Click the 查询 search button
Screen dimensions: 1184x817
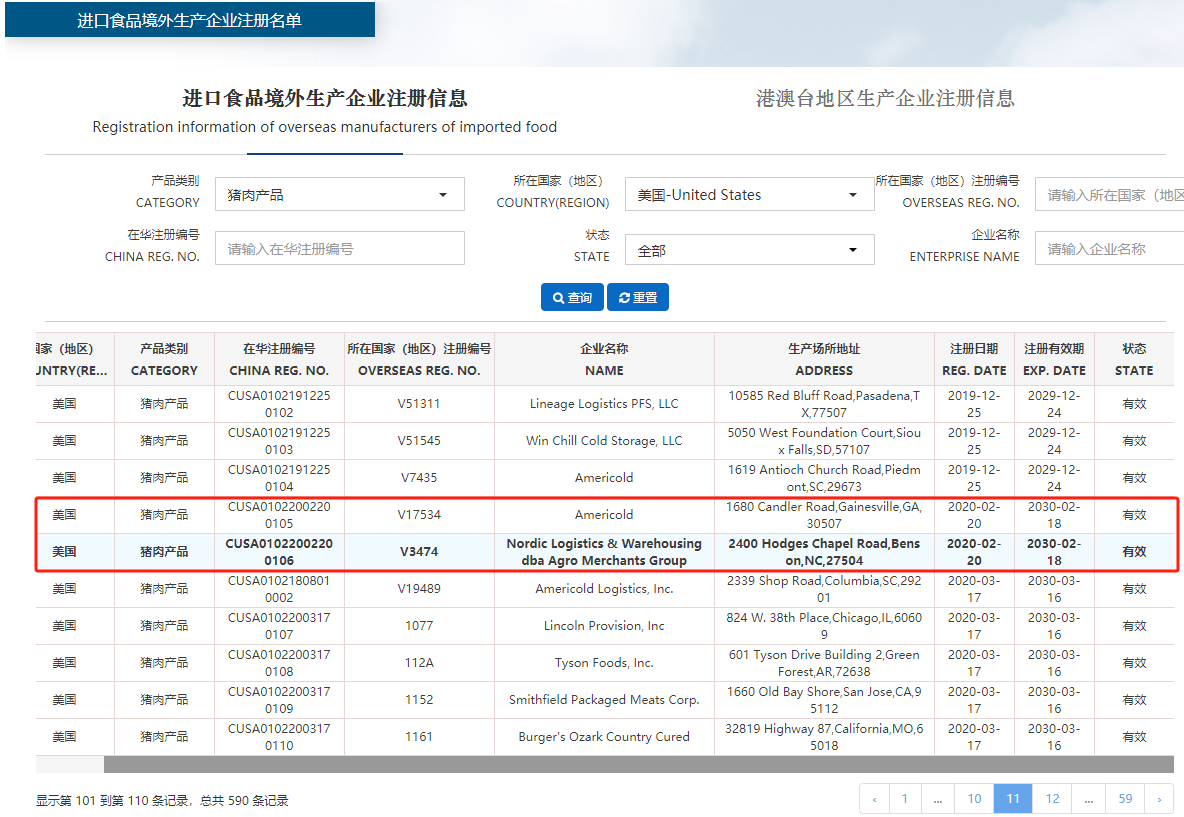(572, 298)
